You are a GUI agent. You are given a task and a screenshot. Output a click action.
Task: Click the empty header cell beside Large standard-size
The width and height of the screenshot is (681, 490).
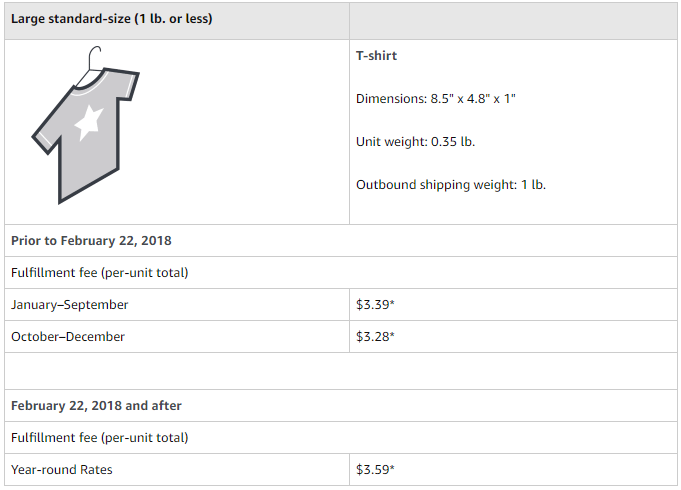(x=513, y=21)
